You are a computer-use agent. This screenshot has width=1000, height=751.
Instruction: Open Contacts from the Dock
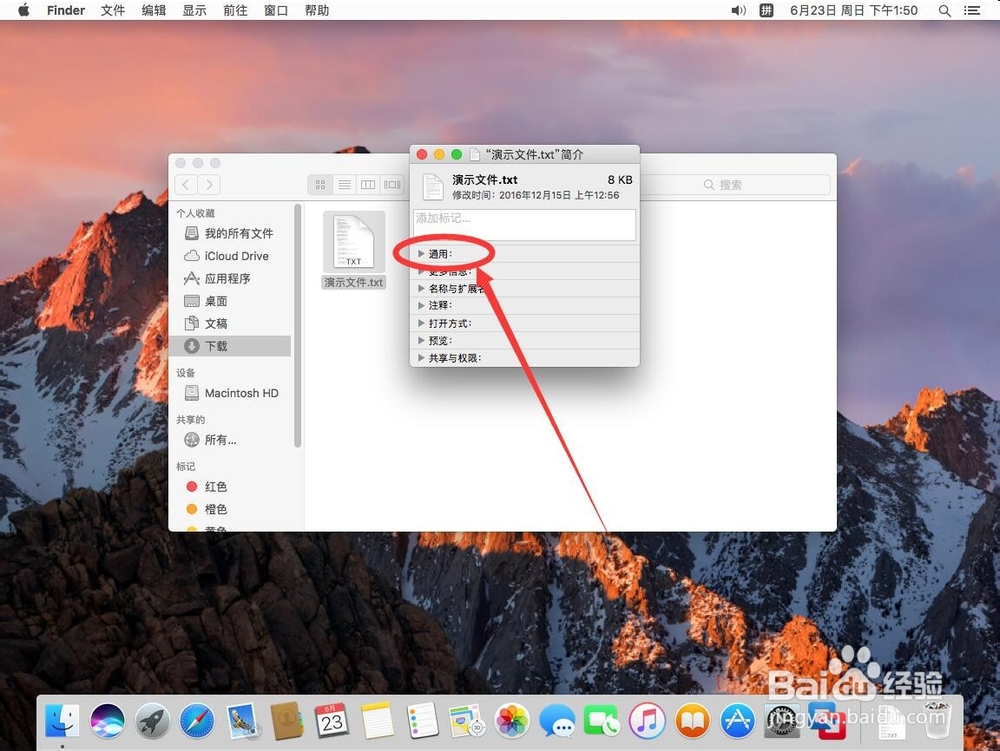(x=287, y=721)
